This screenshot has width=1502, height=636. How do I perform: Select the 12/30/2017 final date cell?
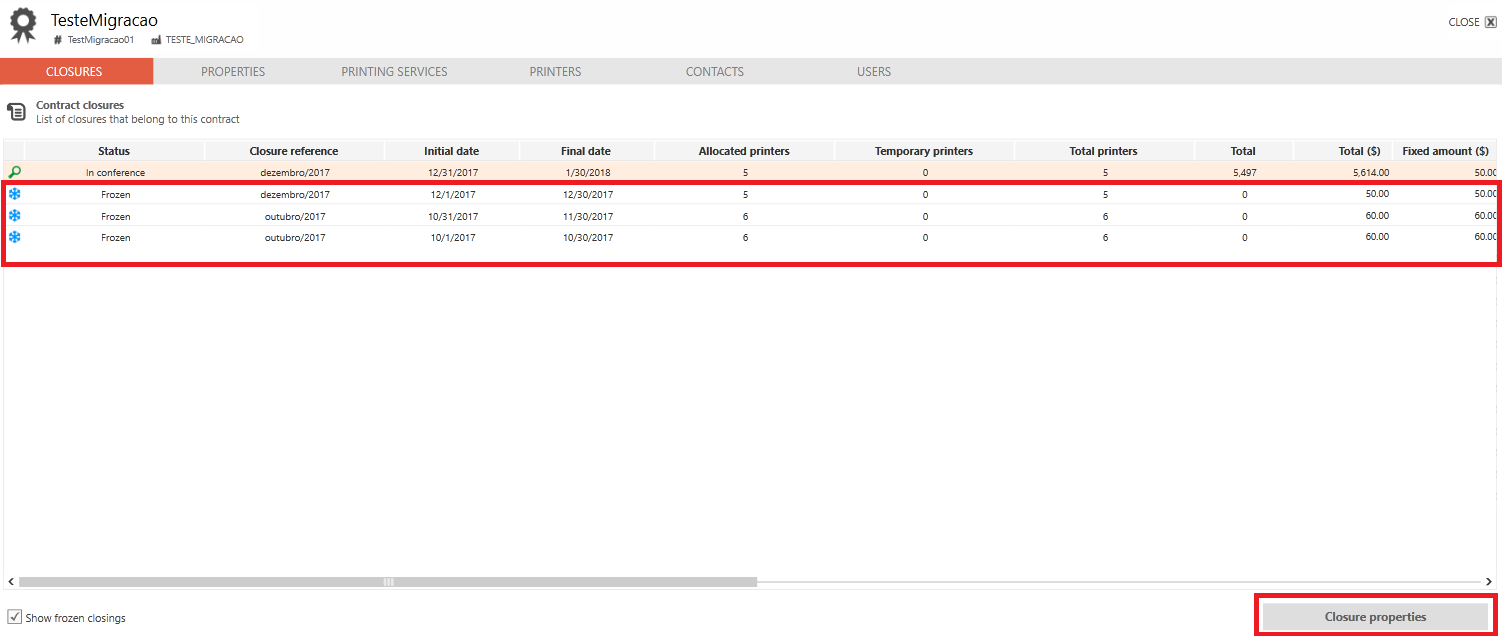coord(587,194)
